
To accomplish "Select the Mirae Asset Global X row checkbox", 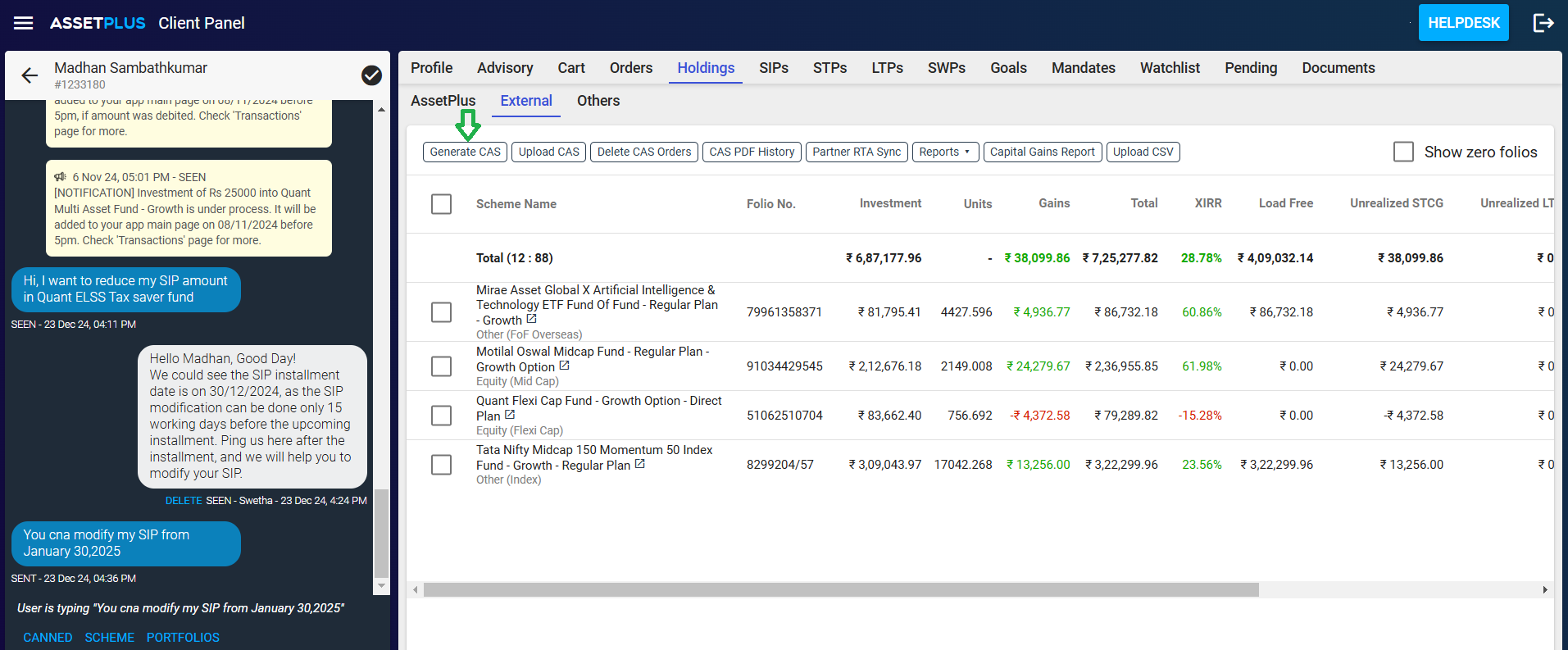I will tap(441, 312).
